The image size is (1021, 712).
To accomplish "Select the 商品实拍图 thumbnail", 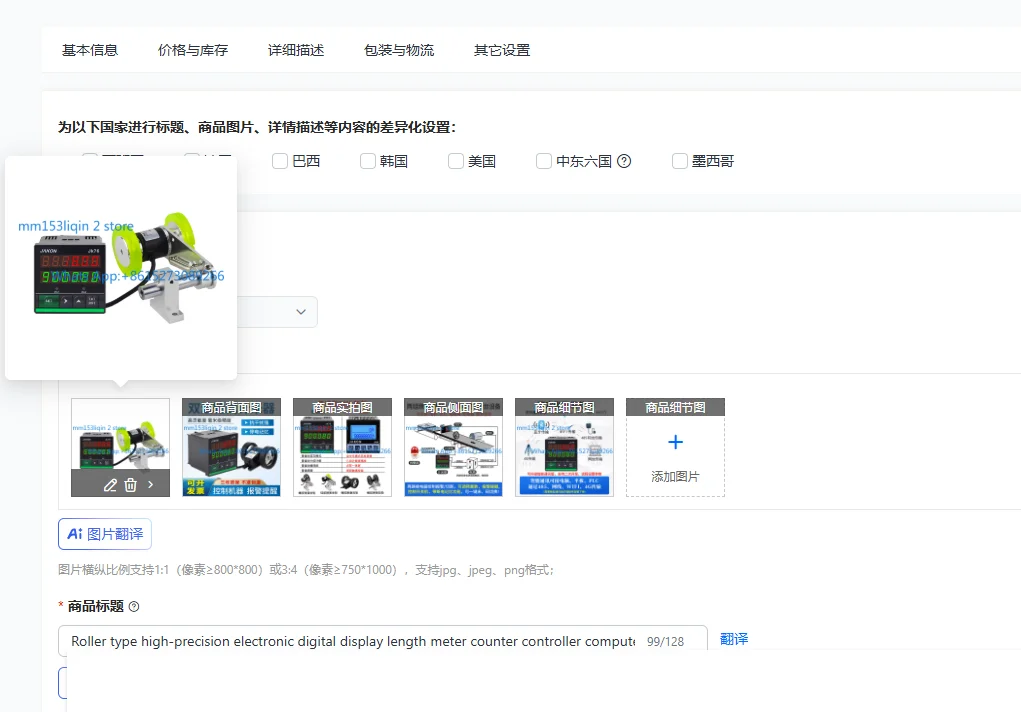I will click(343, 448).
